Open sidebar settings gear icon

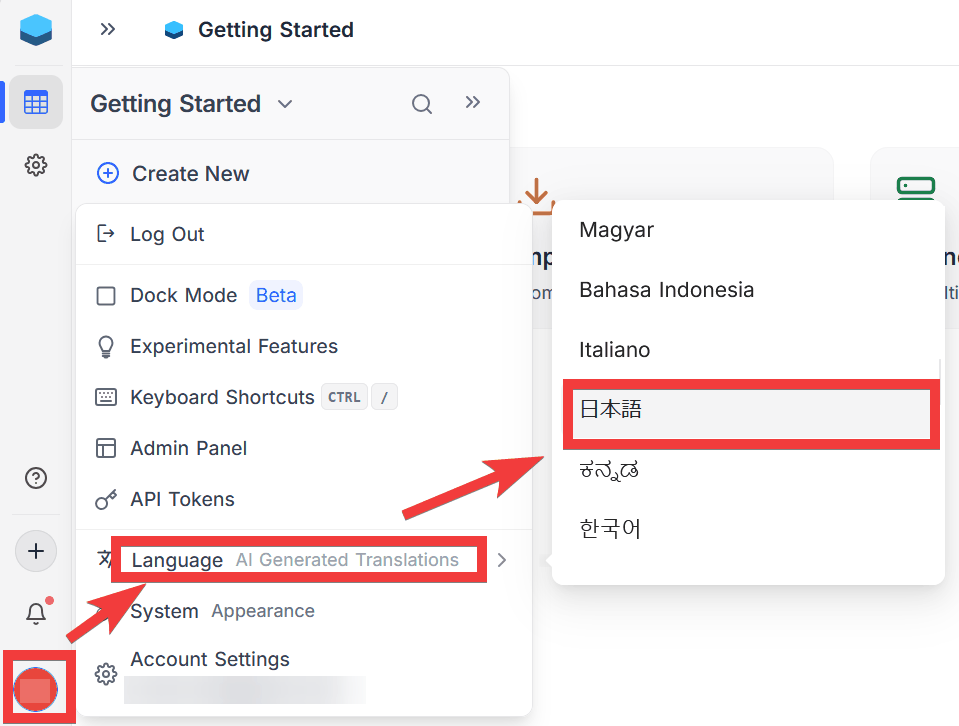36,165
